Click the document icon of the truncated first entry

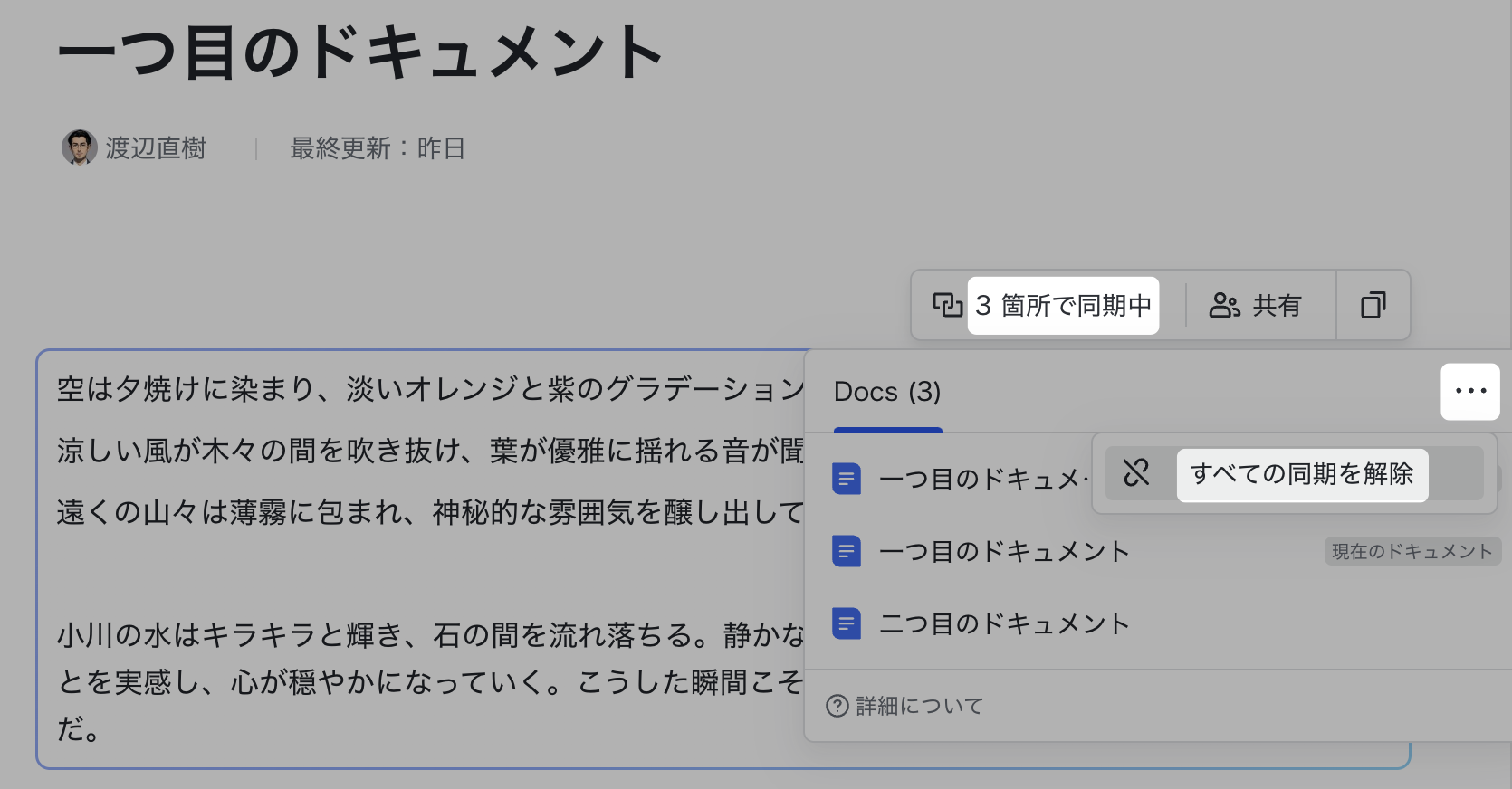847,479
